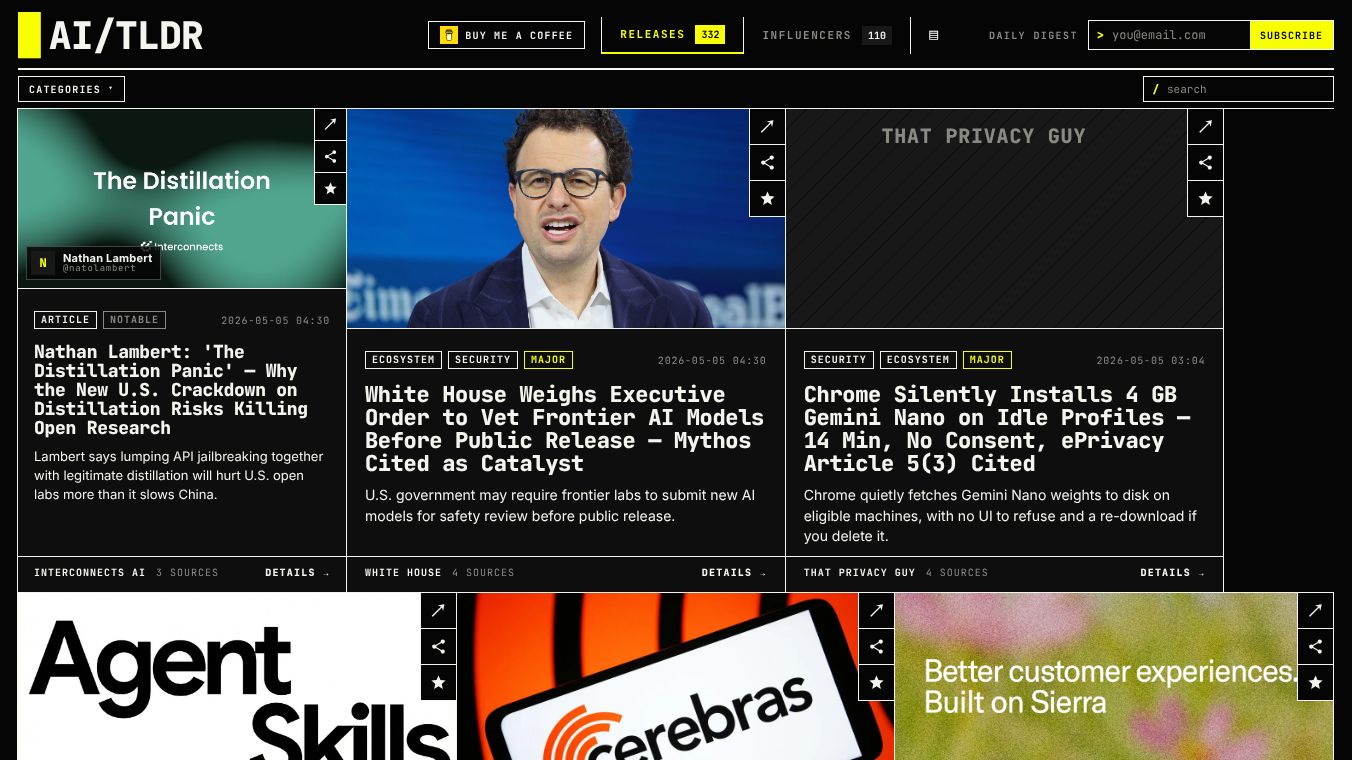
Task: Star the Distillation Panic article
Action: coord(330,188)
